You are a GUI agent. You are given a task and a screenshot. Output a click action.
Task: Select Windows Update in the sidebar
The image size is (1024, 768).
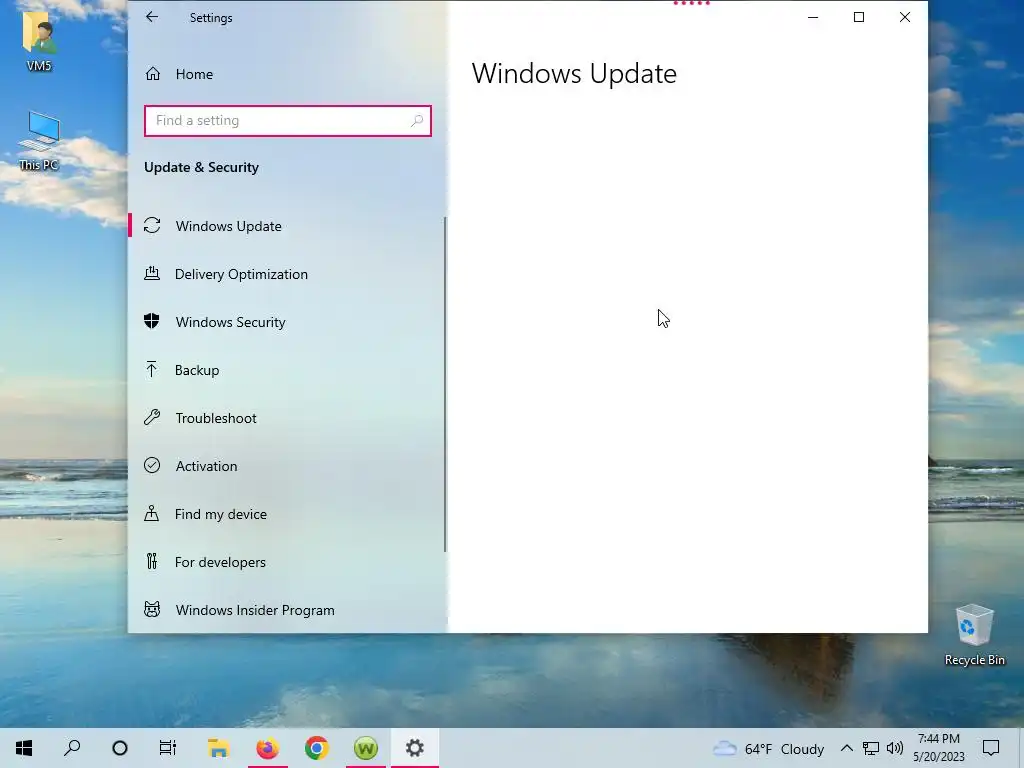[287, 226]
